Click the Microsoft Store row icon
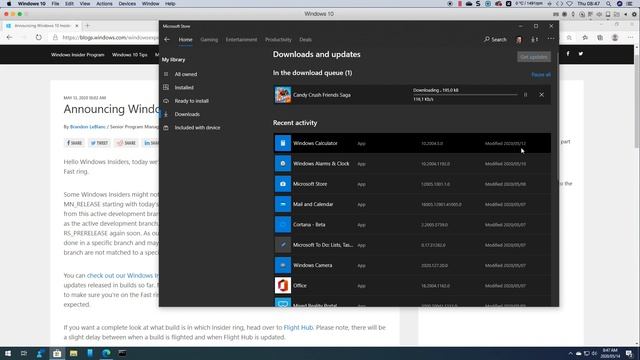Screen dimensions: 640x360 click(282, 184)
